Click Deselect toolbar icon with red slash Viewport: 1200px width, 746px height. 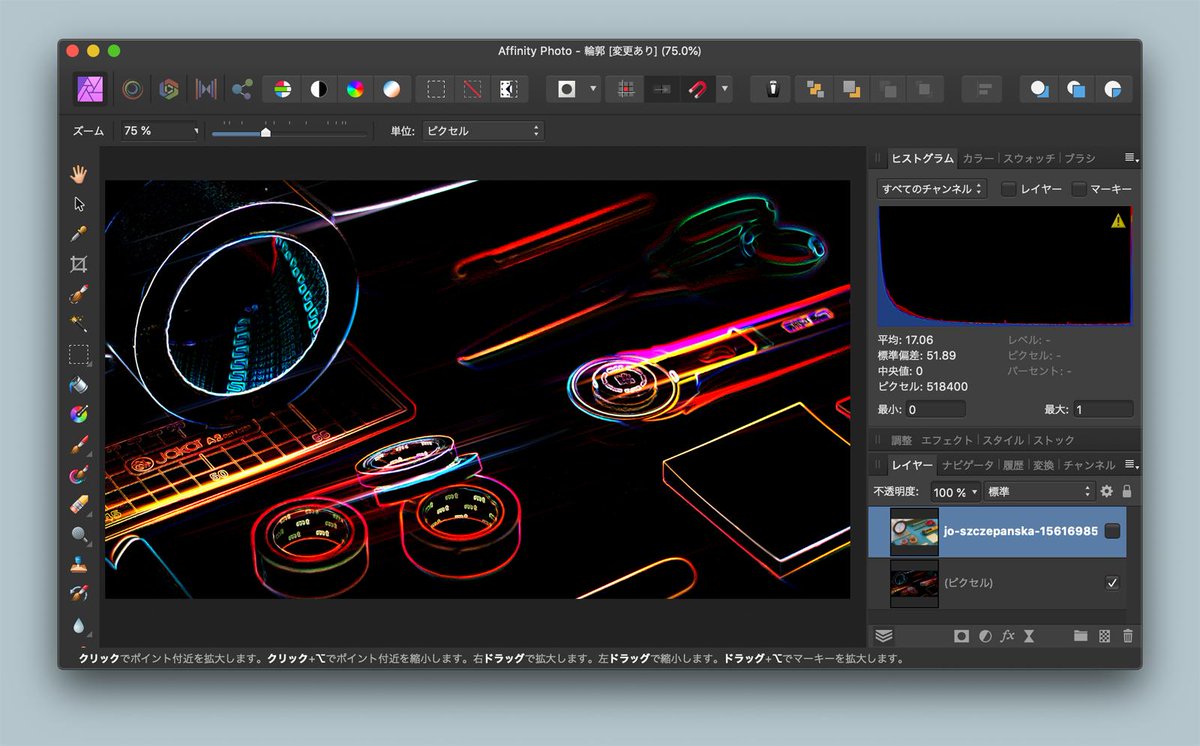pyautogui.click(x=472, y=89)
